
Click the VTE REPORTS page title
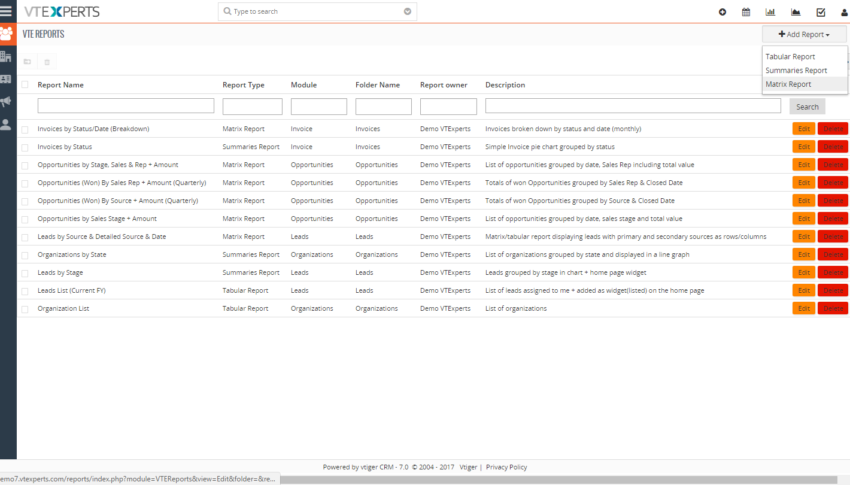click(43, 34)
